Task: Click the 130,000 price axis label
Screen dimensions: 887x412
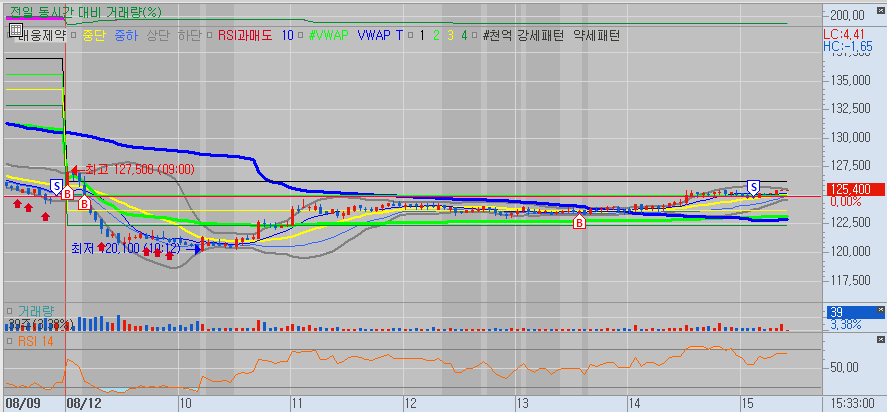Action: [x=849, y=137]
